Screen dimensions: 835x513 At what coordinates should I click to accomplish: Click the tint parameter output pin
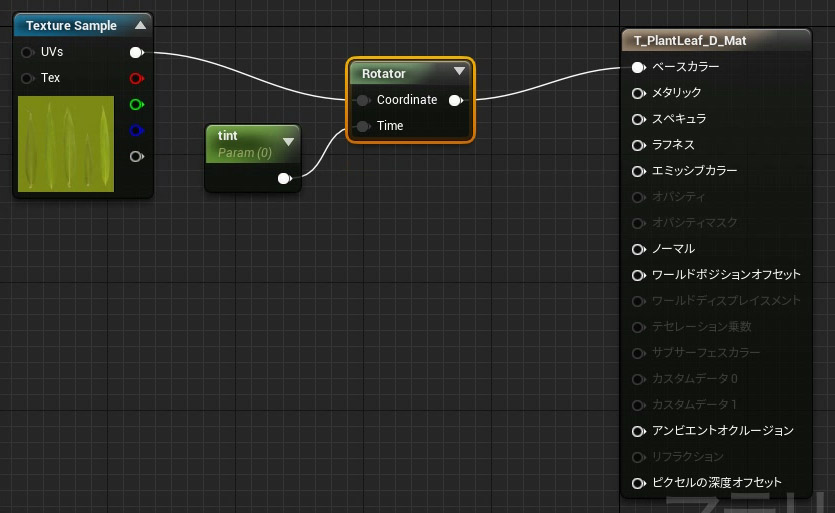tap(285, 179)
